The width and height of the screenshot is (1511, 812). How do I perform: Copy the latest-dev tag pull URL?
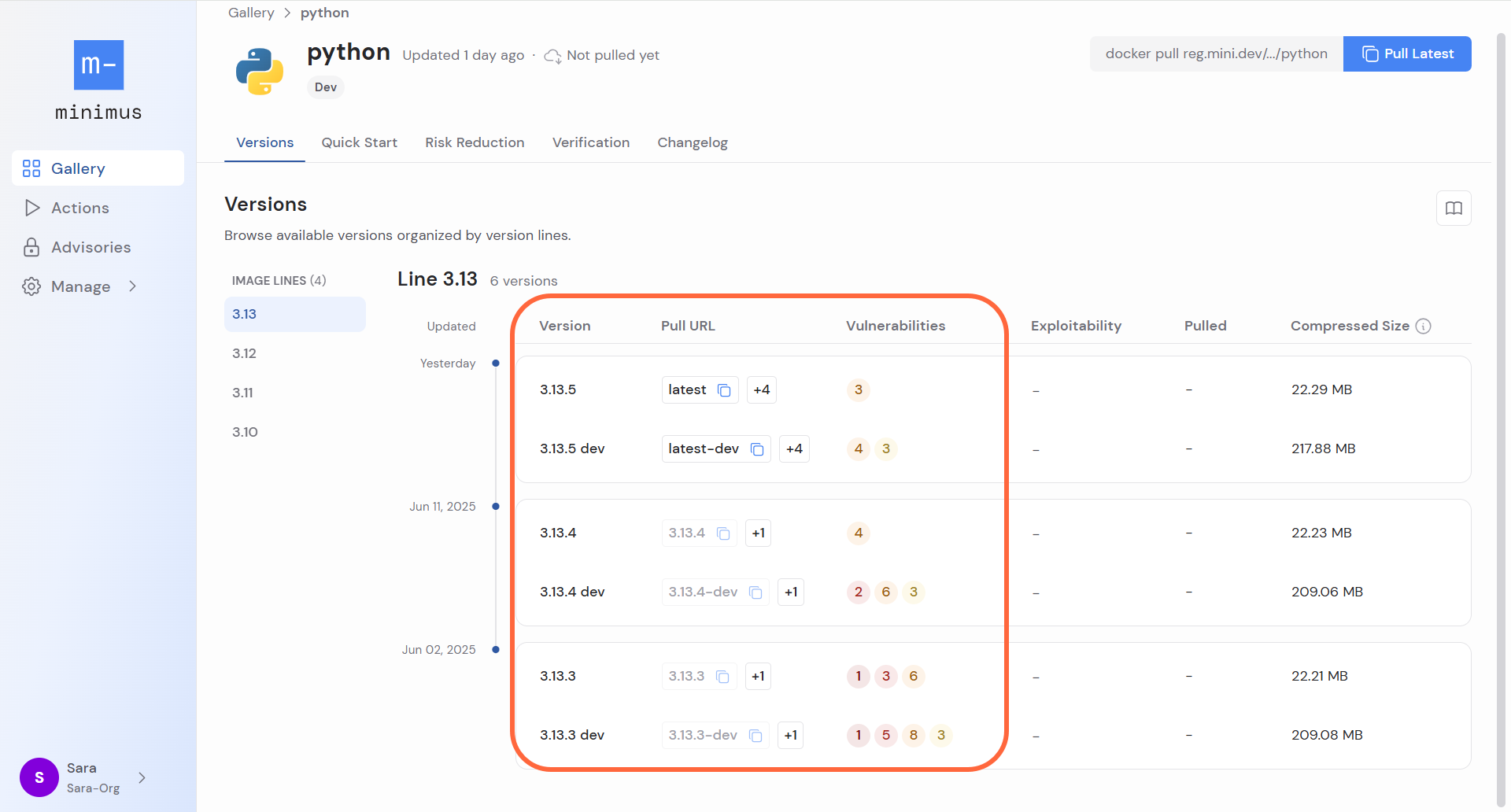pos(757,448)
